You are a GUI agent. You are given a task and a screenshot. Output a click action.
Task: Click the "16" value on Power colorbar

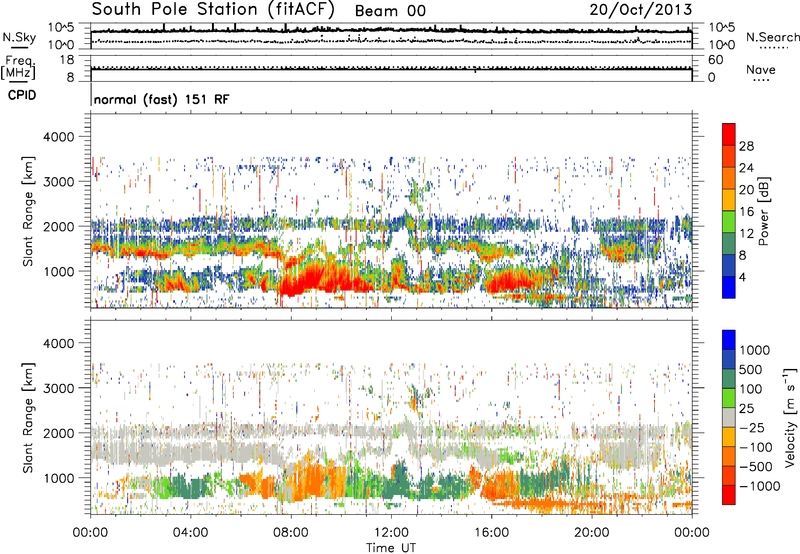point(746,212)
